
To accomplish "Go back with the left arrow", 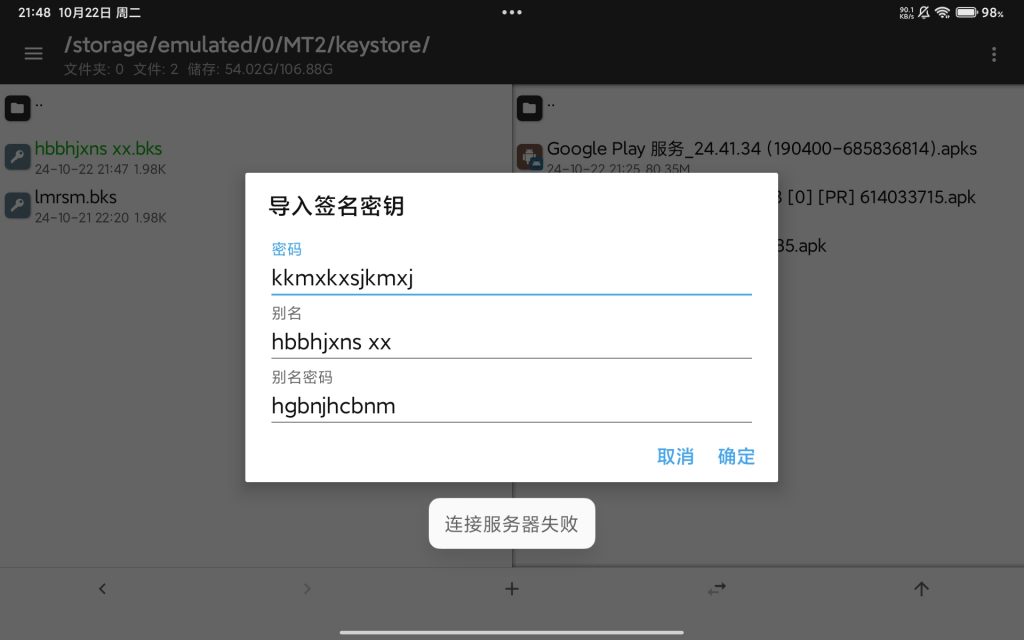I will (103, 589).
